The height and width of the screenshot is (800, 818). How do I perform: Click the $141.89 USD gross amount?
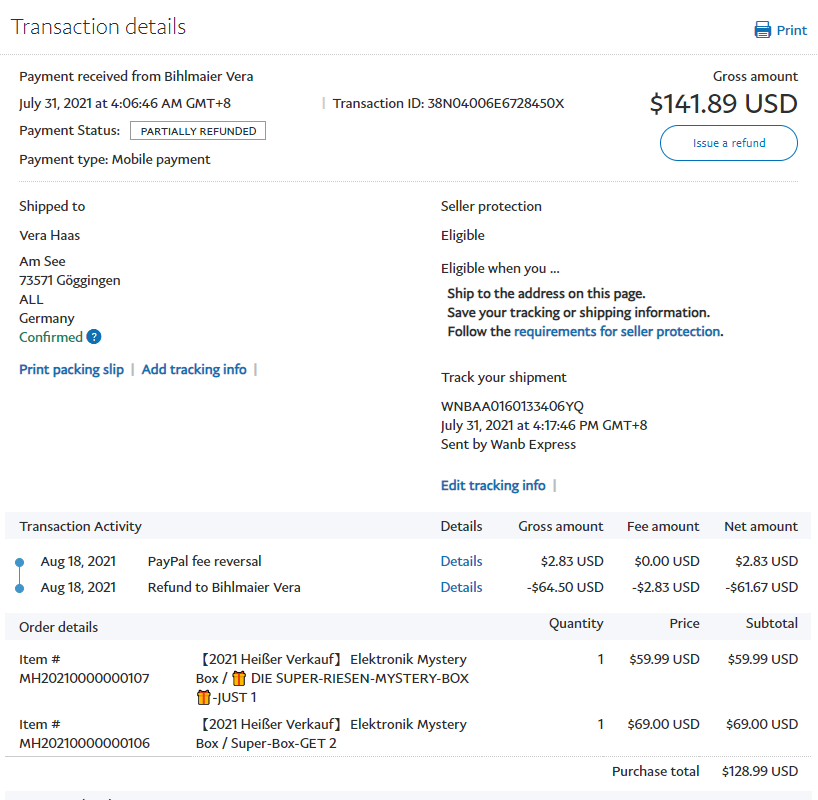click(x=723, y=104)
